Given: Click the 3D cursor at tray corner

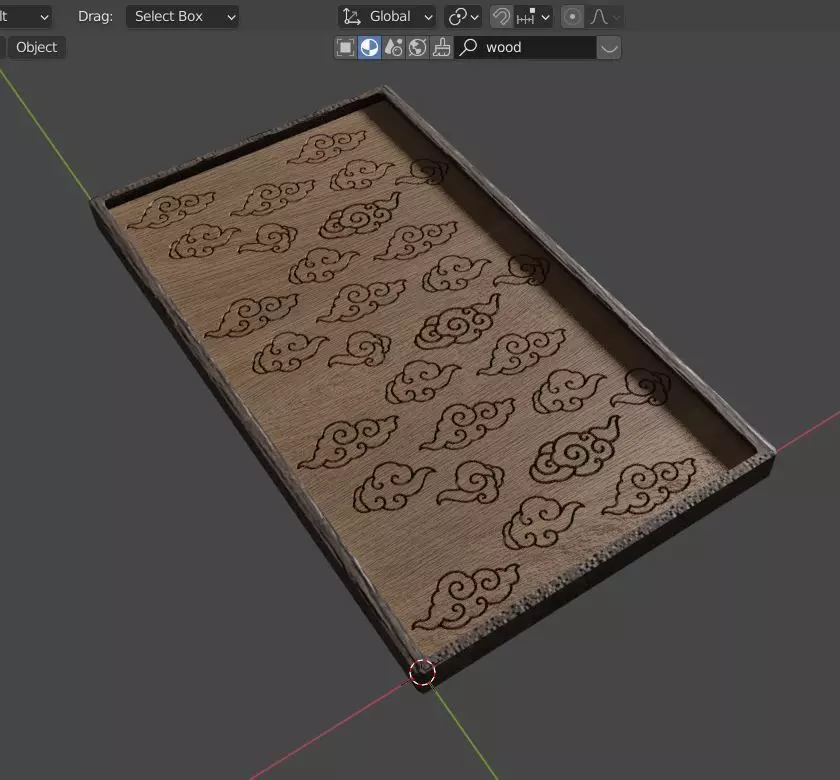Looking at the screenshot, I should point(422,672).
